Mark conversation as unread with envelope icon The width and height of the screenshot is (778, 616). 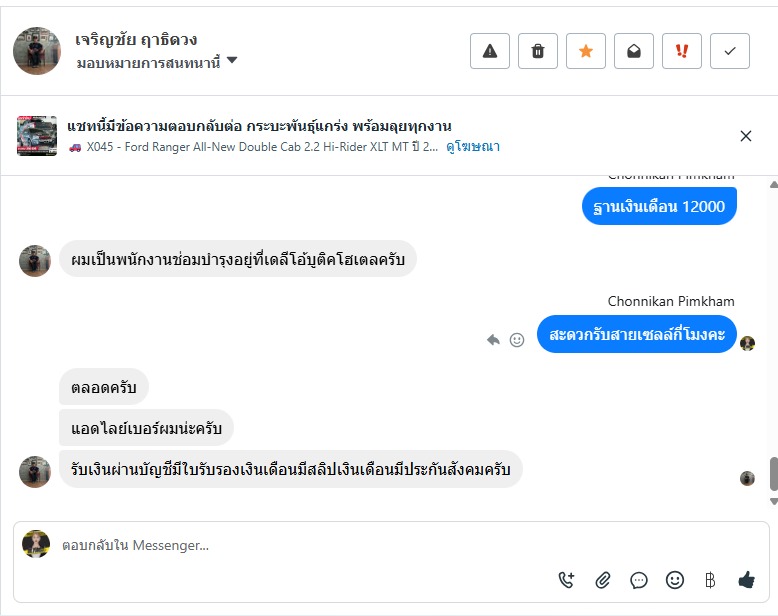[x=634, y=51]
